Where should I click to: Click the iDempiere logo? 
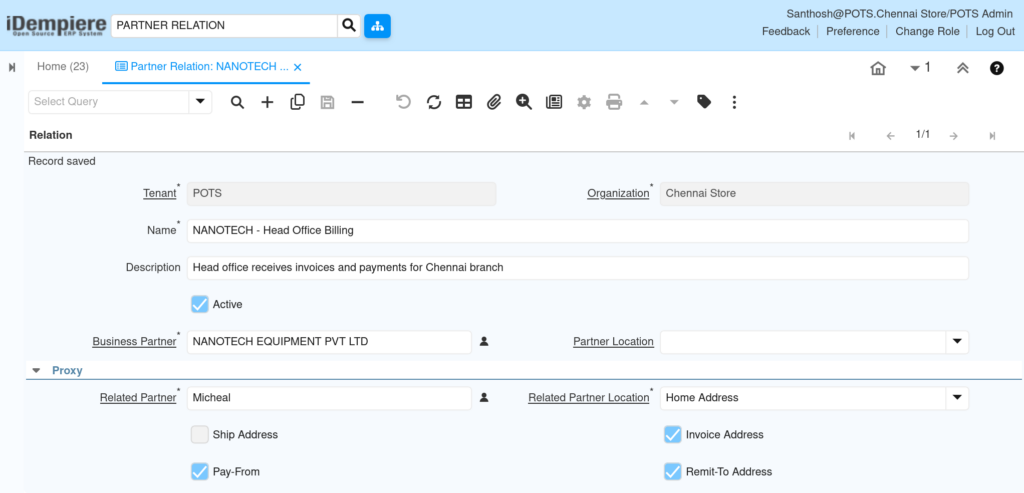point(56,25)
